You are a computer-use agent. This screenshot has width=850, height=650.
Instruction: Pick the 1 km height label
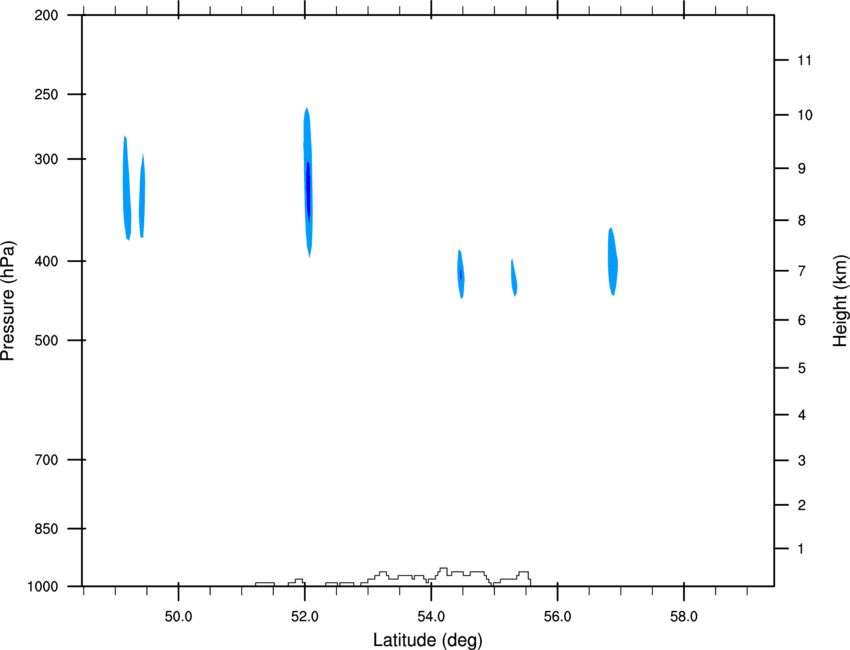(801, 549)
